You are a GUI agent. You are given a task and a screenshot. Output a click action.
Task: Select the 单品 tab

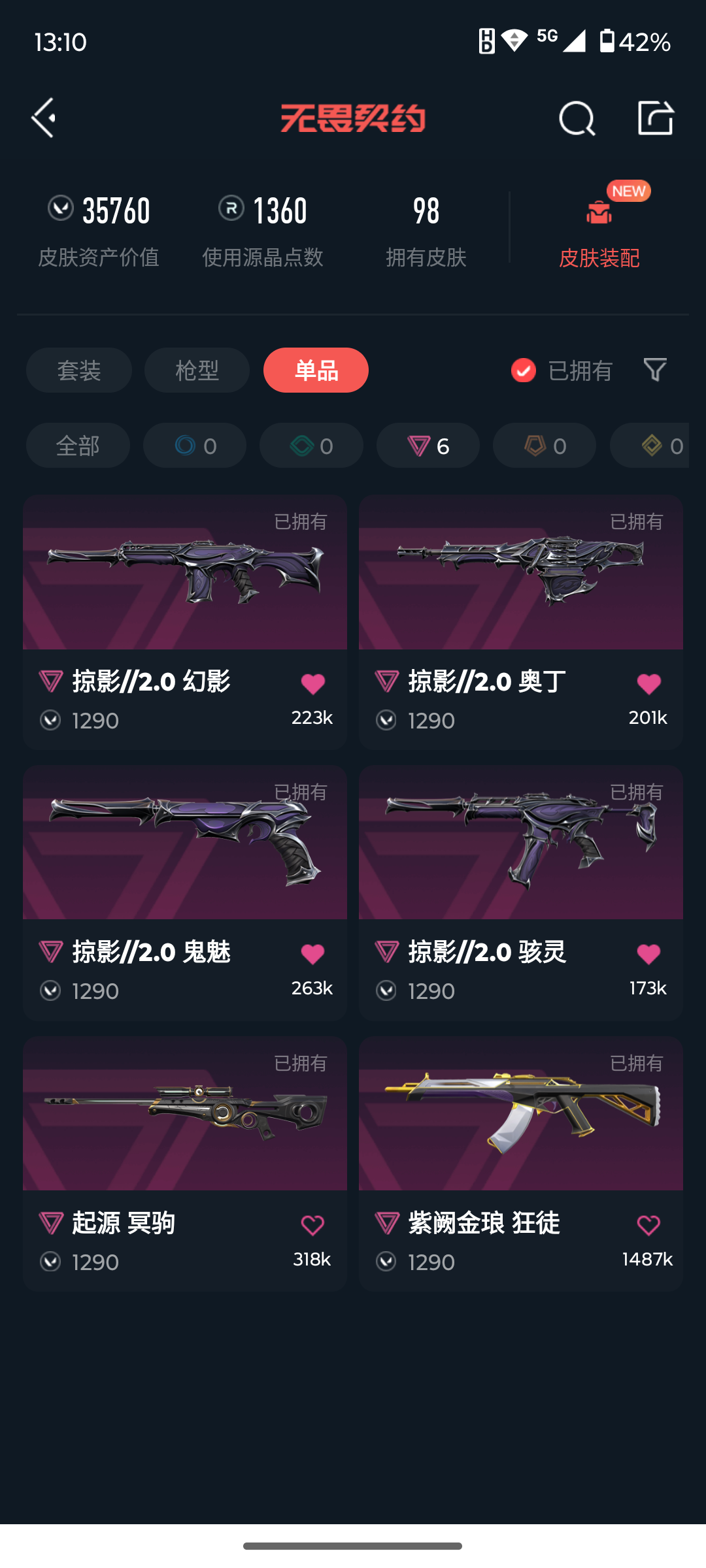click(316, 370)
